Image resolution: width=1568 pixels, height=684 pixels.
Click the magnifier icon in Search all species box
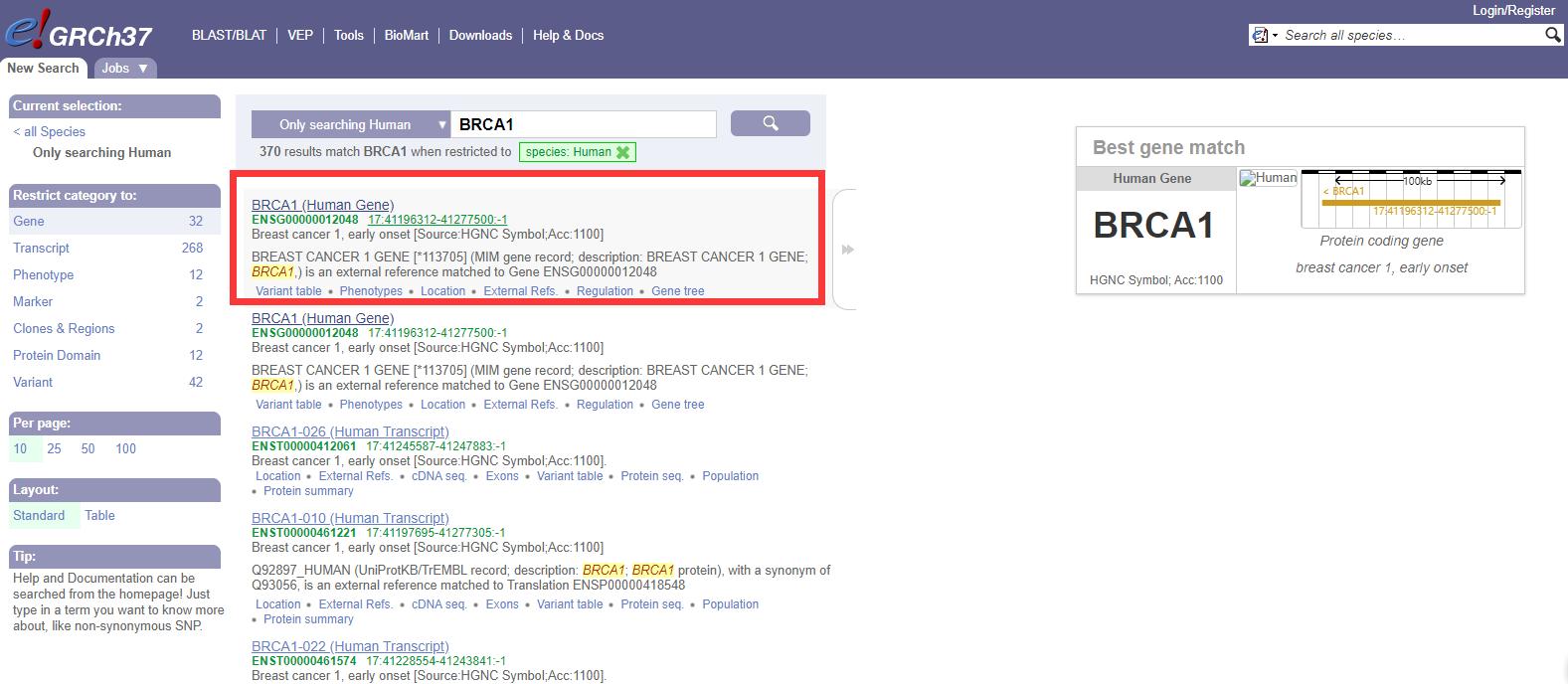coord(1552,35)
